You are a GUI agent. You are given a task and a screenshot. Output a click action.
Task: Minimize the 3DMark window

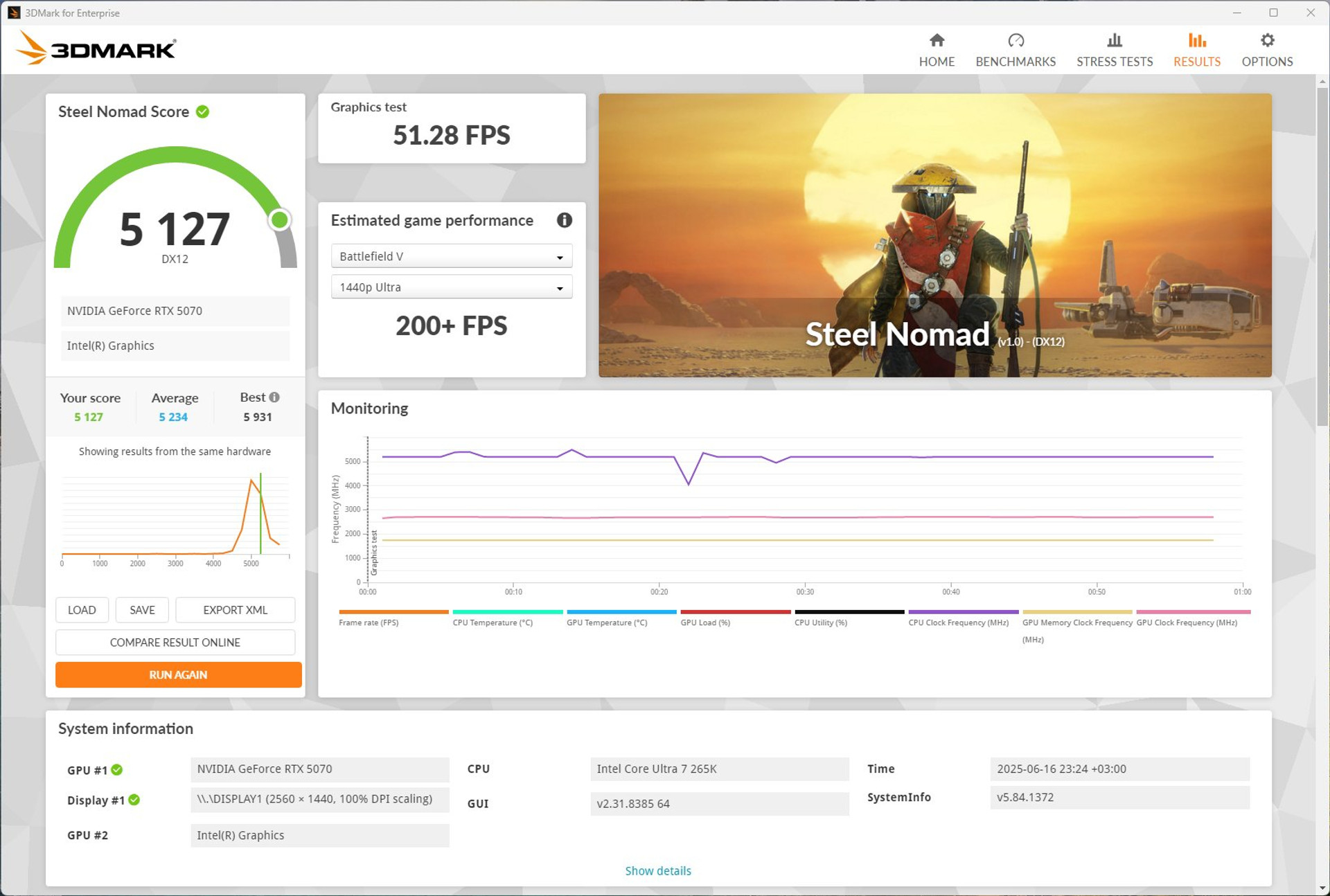(x=1236, y=12)
